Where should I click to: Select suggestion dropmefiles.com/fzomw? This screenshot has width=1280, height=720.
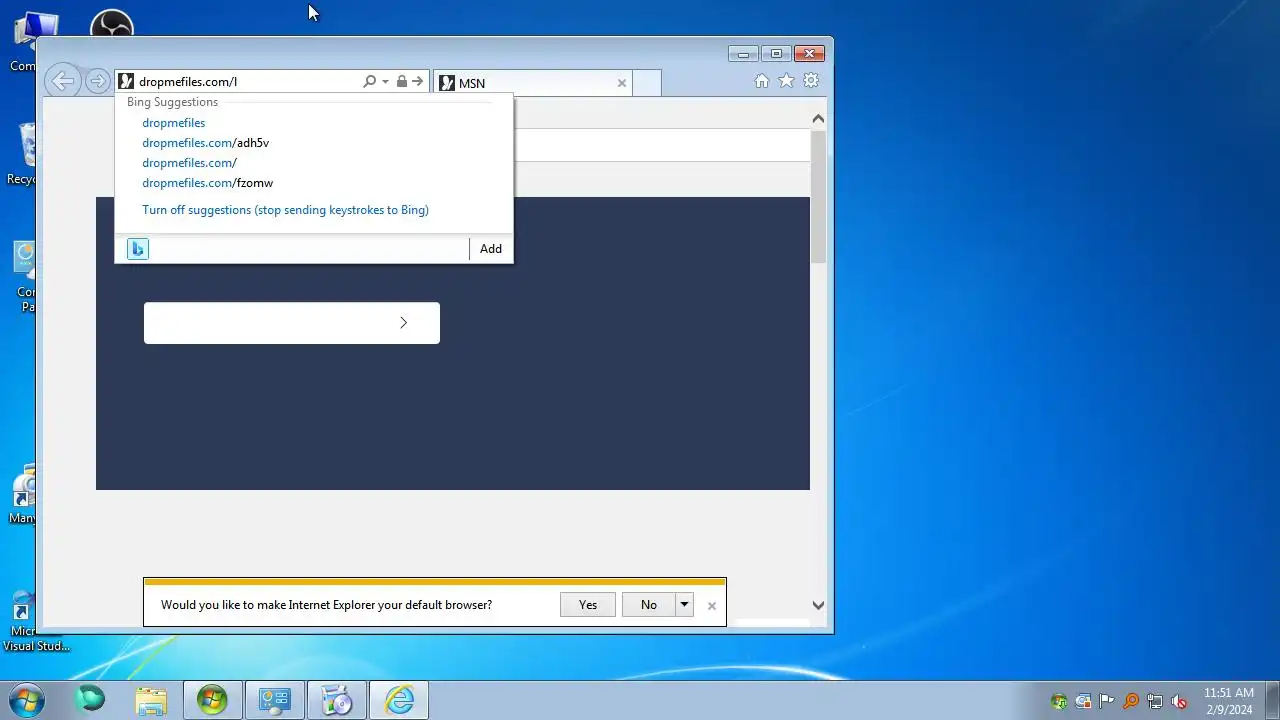click(207, 183)
